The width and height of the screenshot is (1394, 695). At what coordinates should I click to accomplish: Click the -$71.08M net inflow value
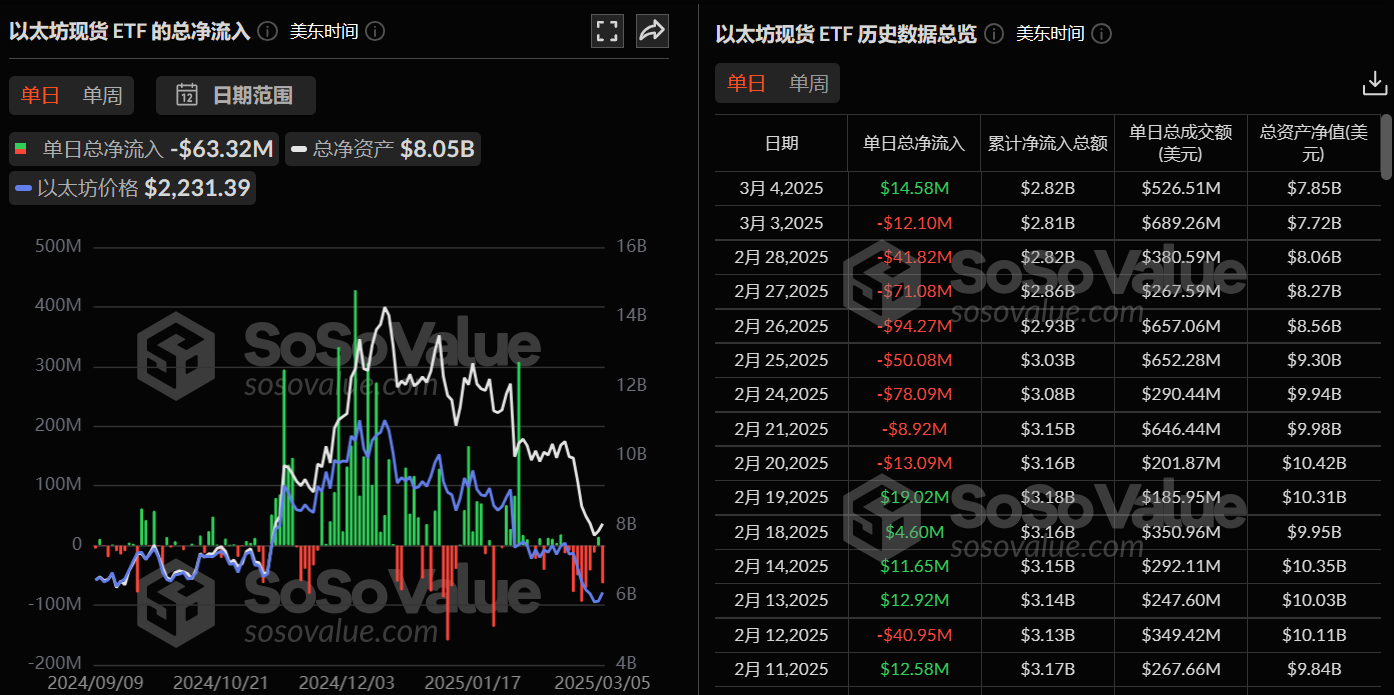914,291
